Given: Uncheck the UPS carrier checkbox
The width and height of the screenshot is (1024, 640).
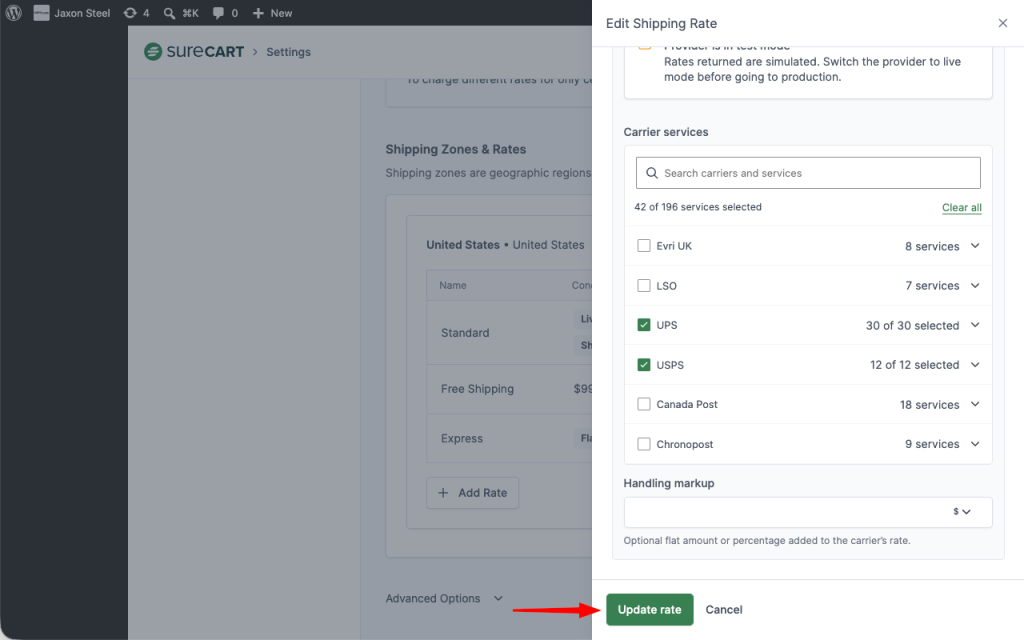Looking at the screenshot, I should pyautogui.click(x=644, y=325).
